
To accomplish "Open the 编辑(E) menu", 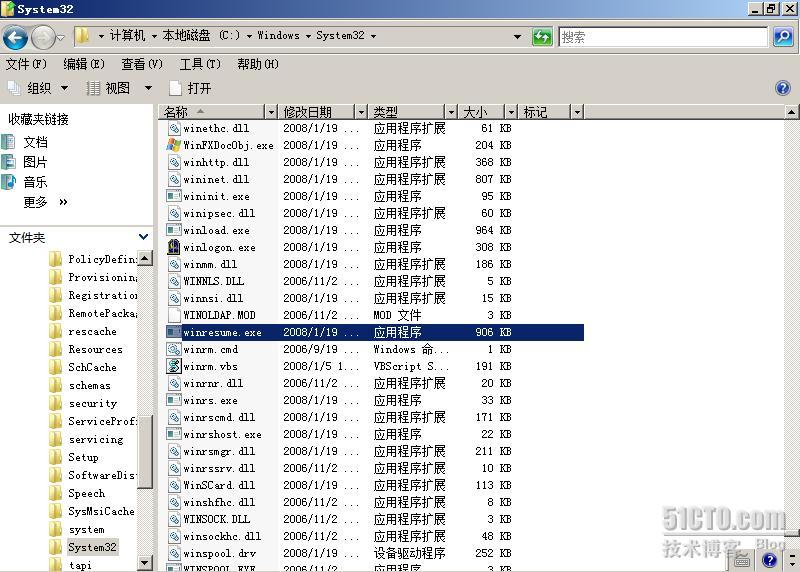I will [84, 64].
